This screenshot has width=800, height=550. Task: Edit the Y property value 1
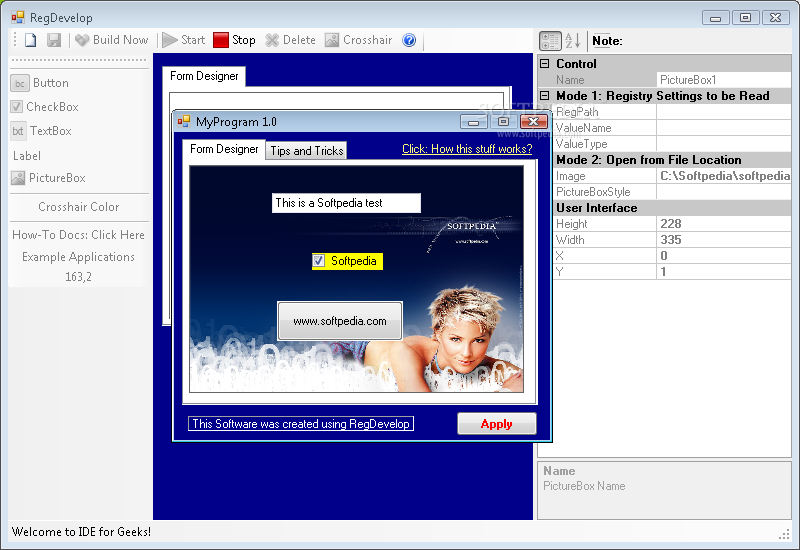723,272
